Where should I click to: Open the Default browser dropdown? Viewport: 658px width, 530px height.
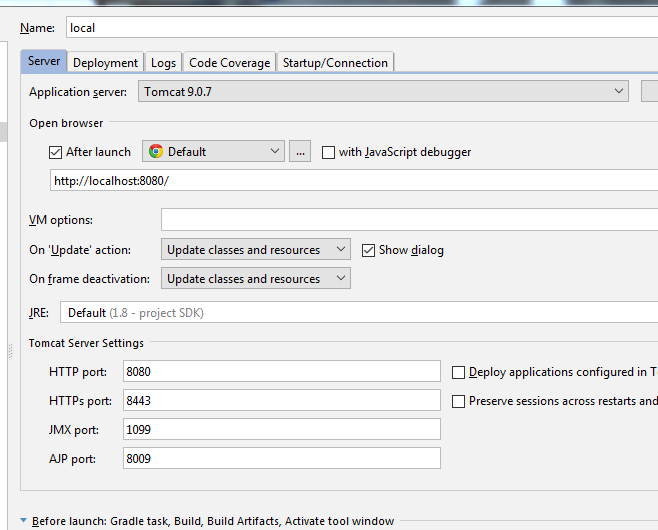pyautogui.click(x=213, y=151)
